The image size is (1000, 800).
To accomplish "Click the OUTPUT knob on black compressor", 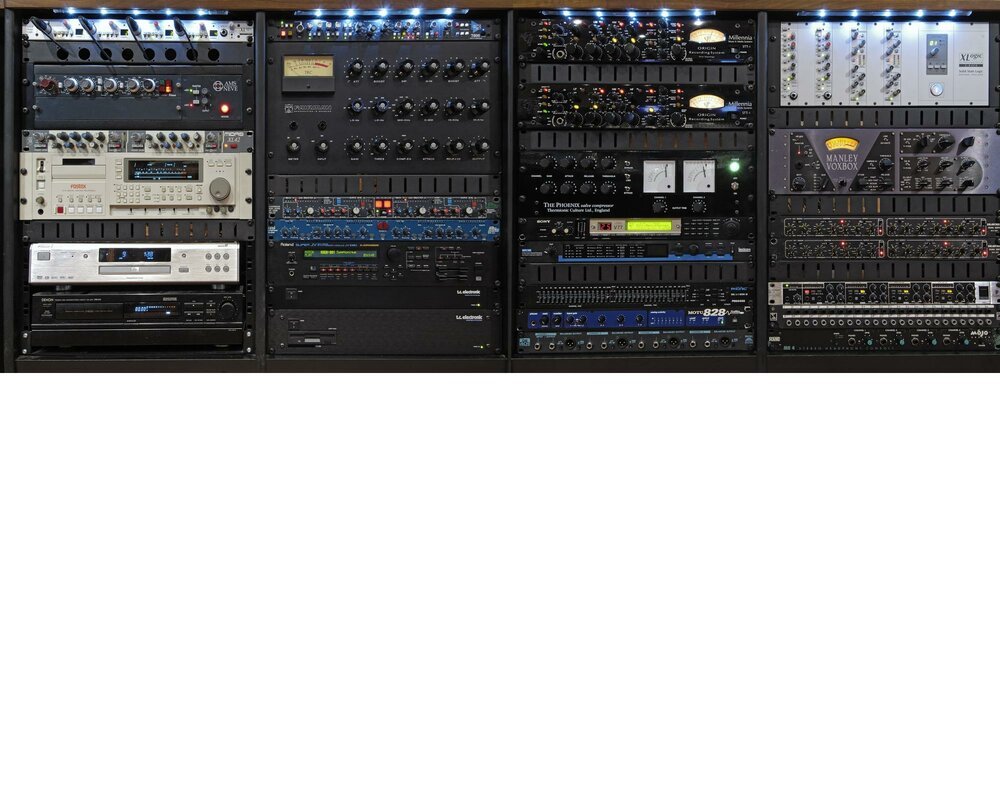I will pyautogui.click(x=481, y=147).
